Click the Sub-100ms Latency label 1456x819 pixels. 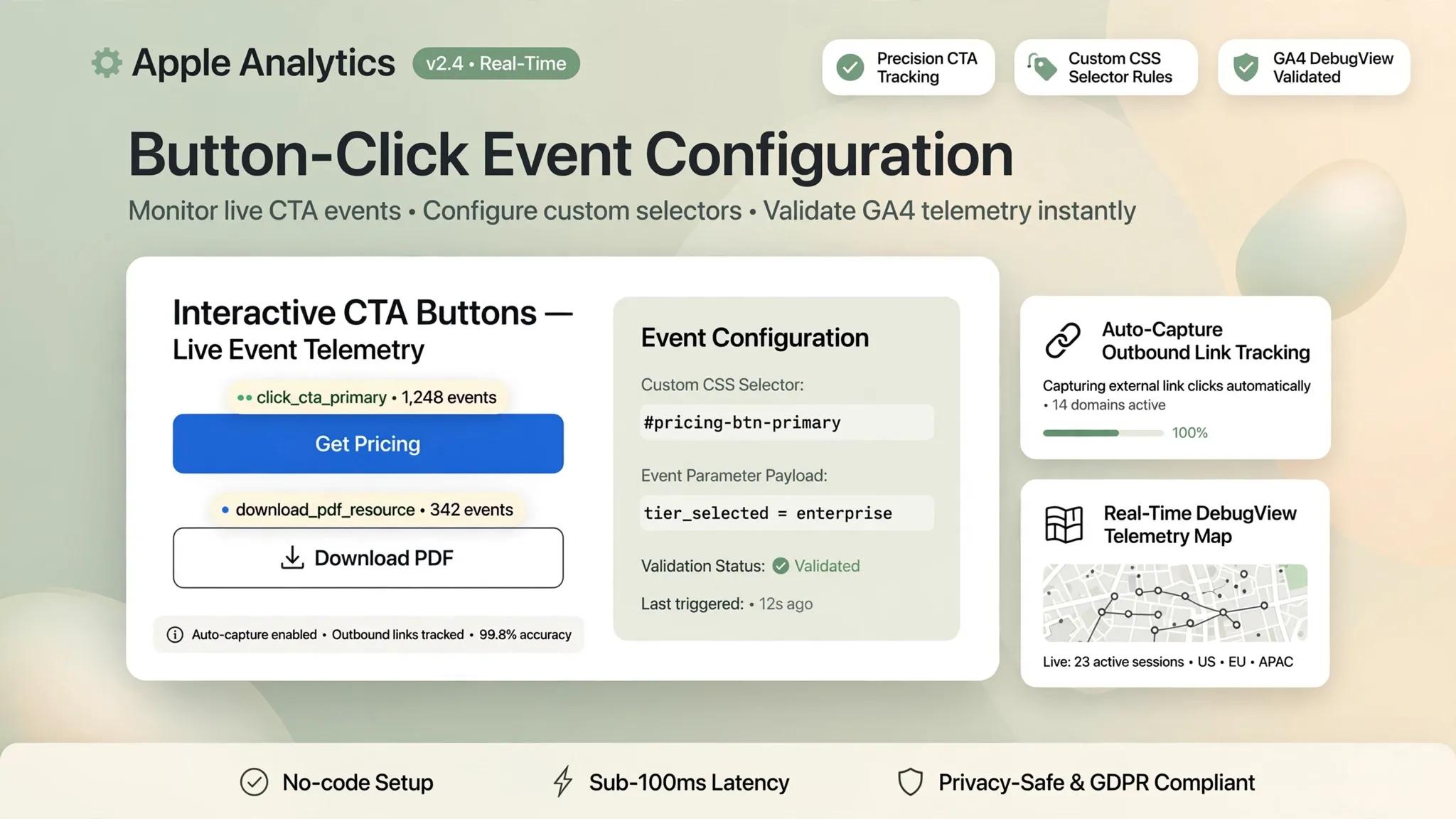click(x=689, y=782)
